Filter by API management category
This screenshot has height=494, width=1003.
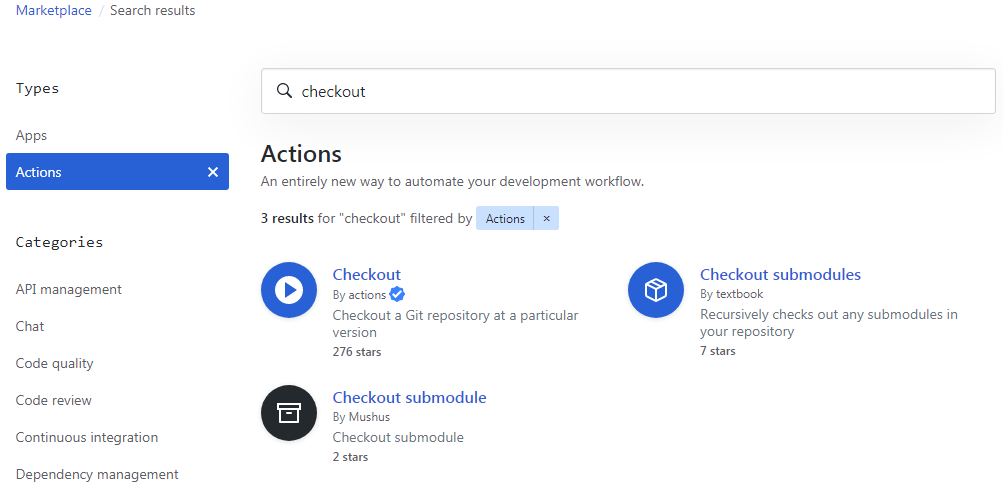pyautogui.click(x=69, y=289)
